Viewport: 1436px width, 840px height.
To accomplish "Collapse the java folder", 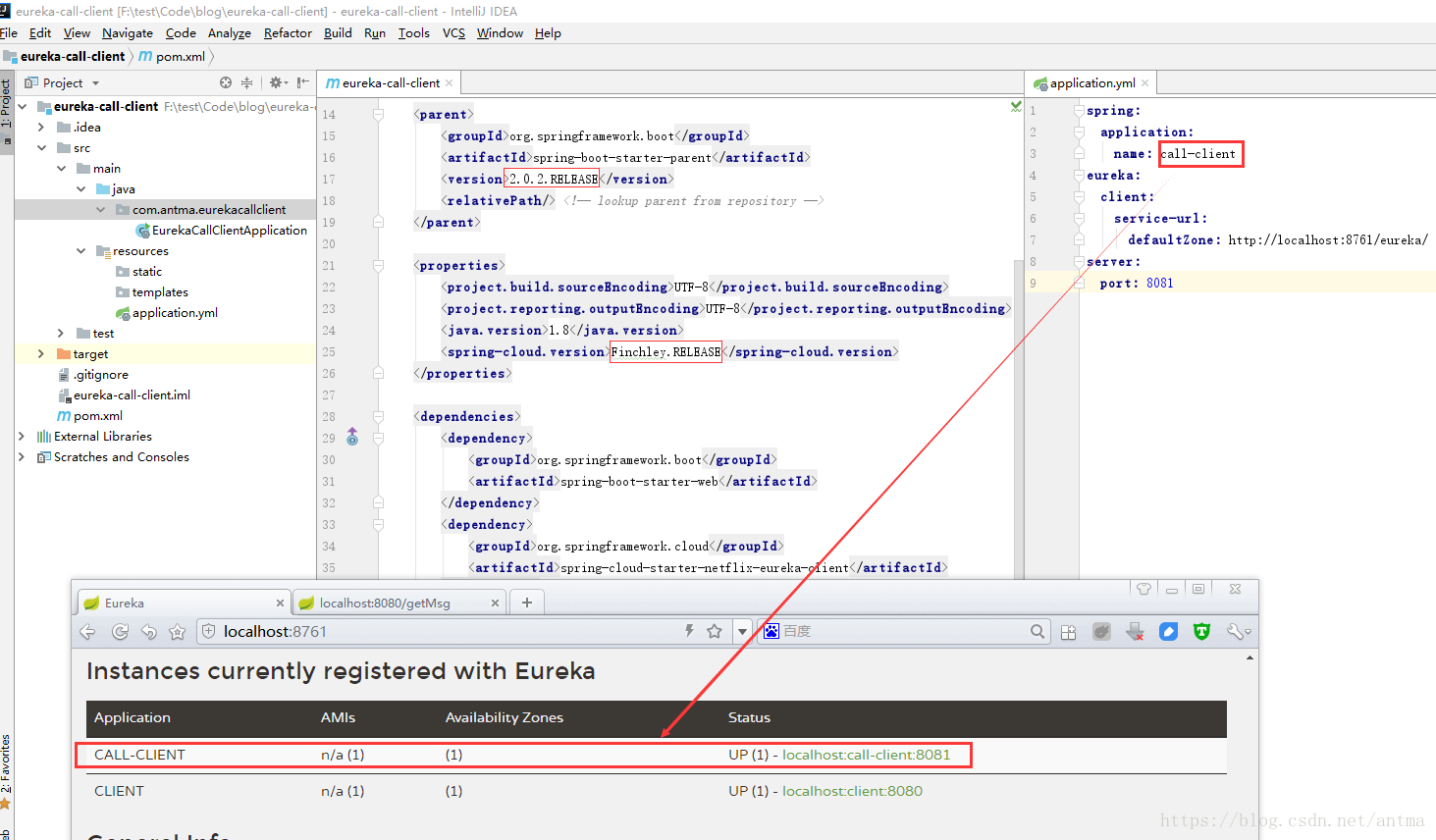I will point(80,188).
